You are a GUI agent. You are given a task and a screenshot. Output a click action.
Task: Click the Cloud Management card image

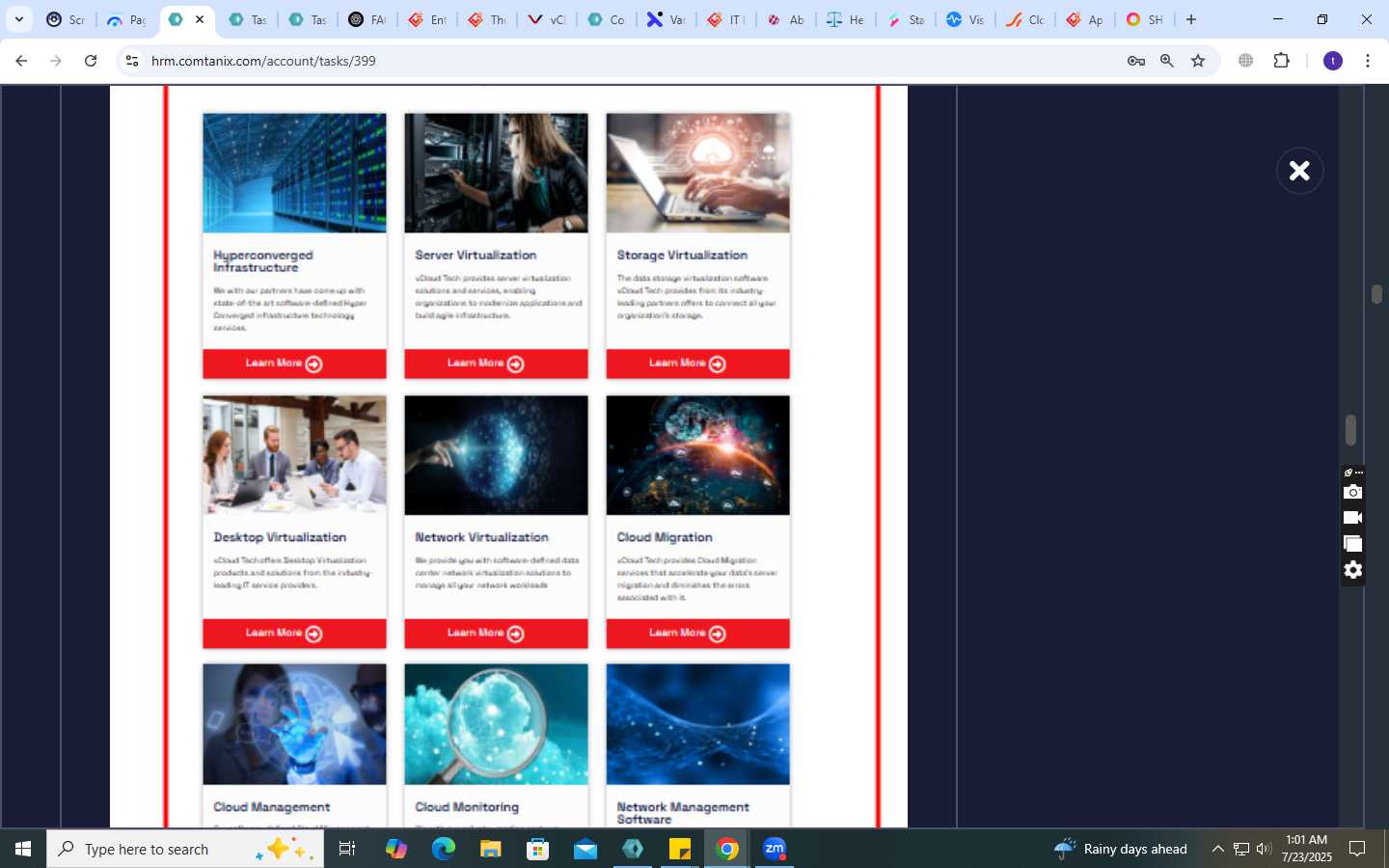[x=294, y=724]
